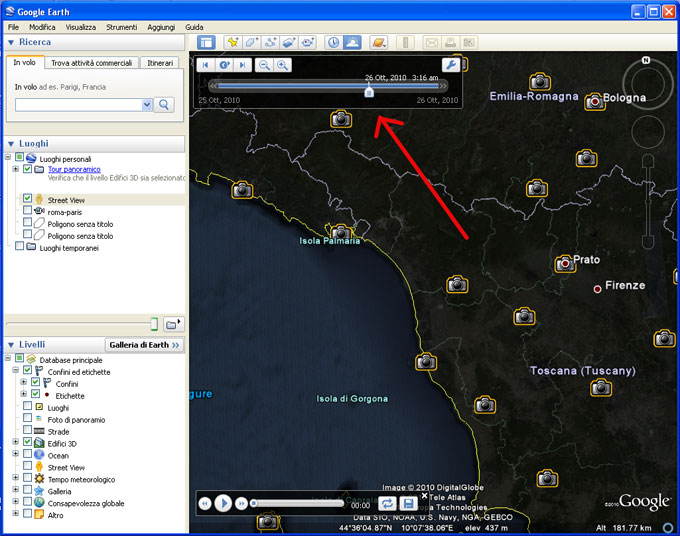Switch to Trova attività commerciali tab

tap(92, 63)
